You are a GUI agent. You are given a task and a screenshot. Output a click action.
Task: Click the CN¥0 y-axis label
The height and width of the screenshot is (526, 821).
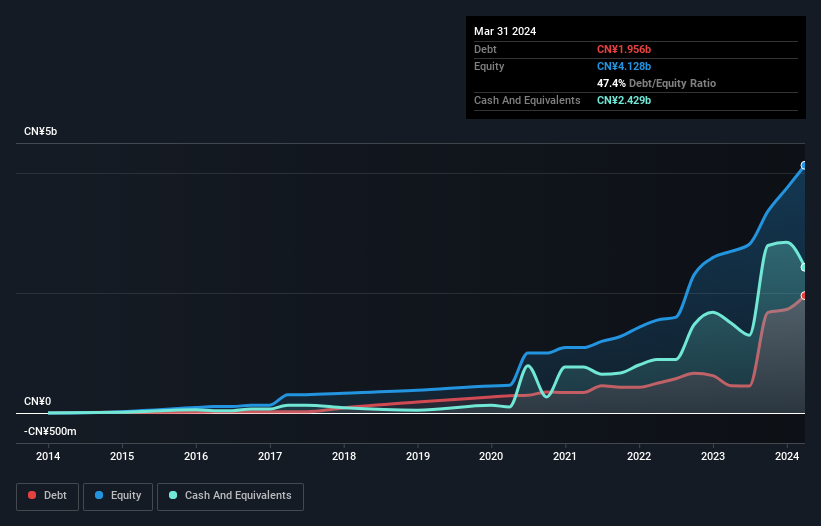click(38, 401)
